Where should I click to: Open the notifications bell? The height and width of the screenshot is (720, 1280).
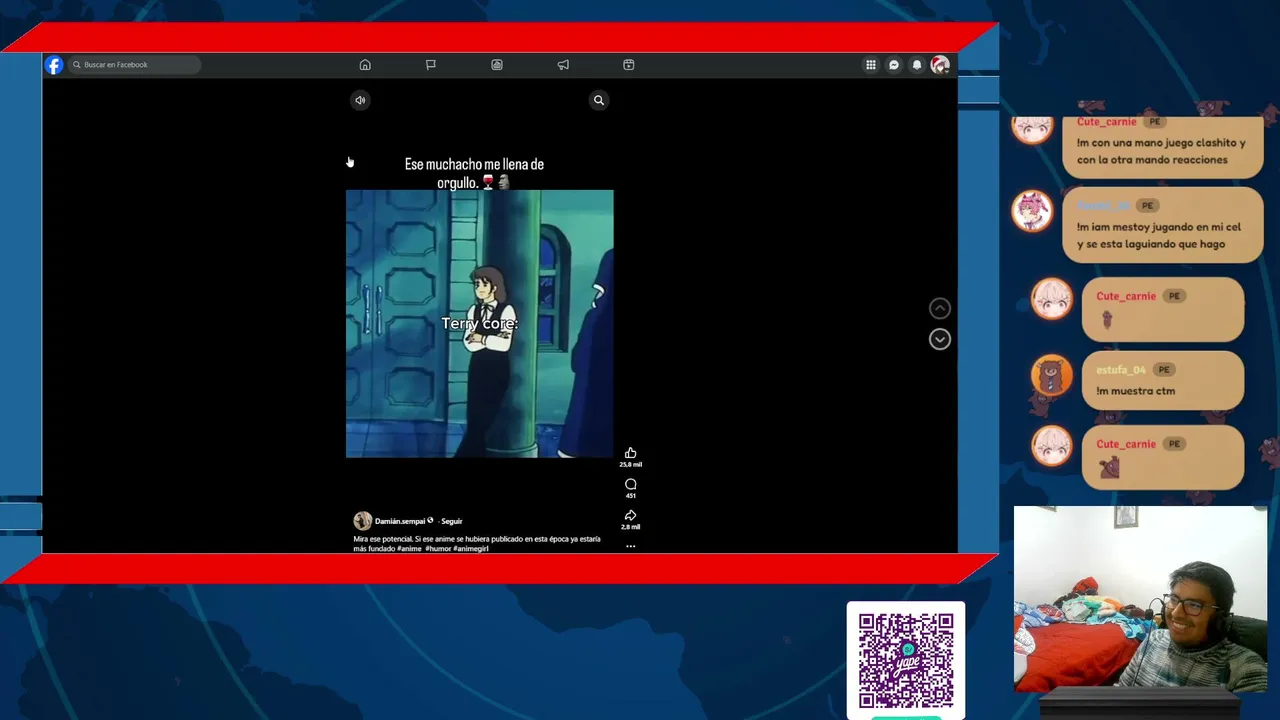point(917,65)
